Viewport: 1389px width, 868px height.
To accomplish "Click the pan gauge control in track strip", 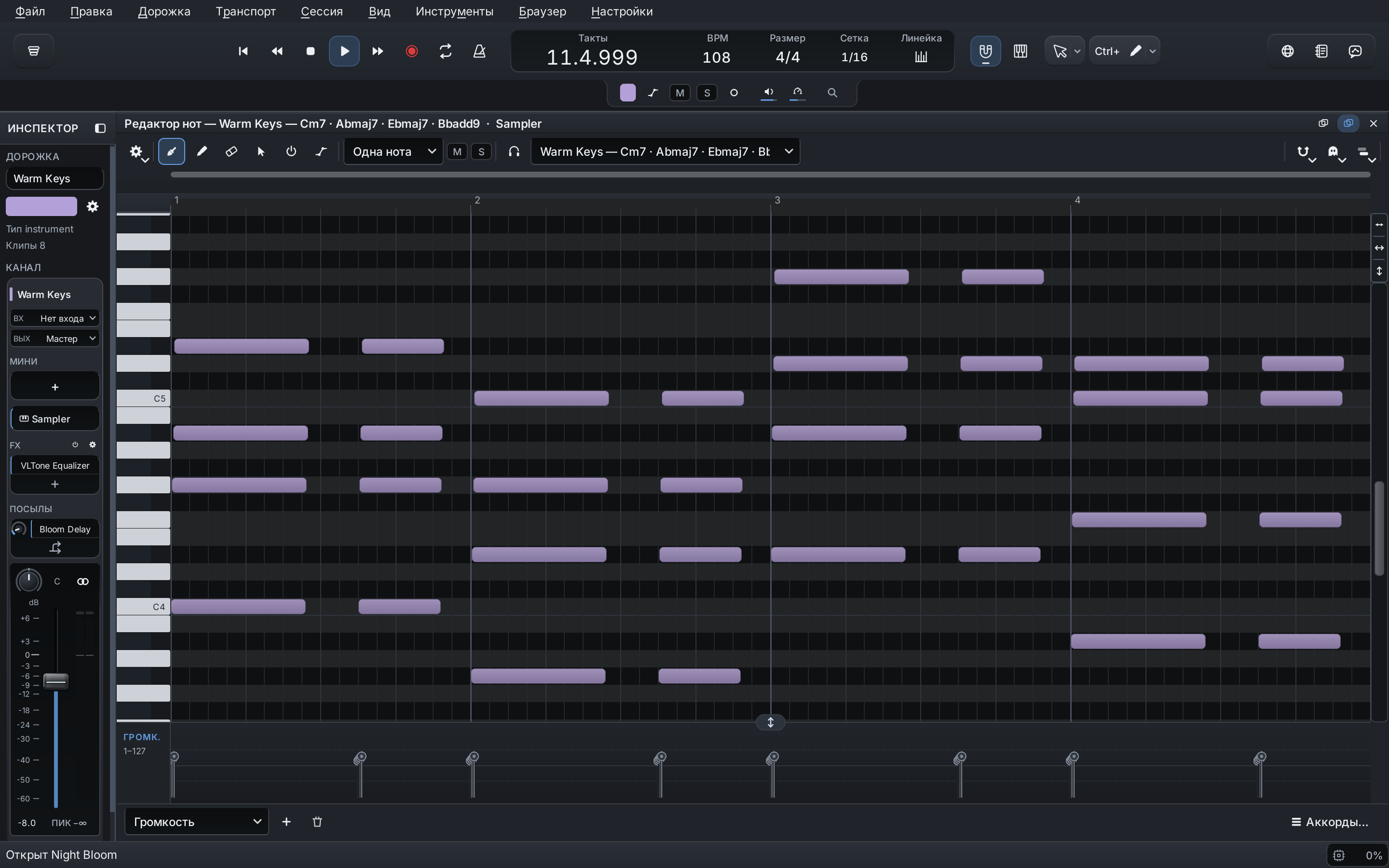I will pyautogui.click(x=798, y=93).
